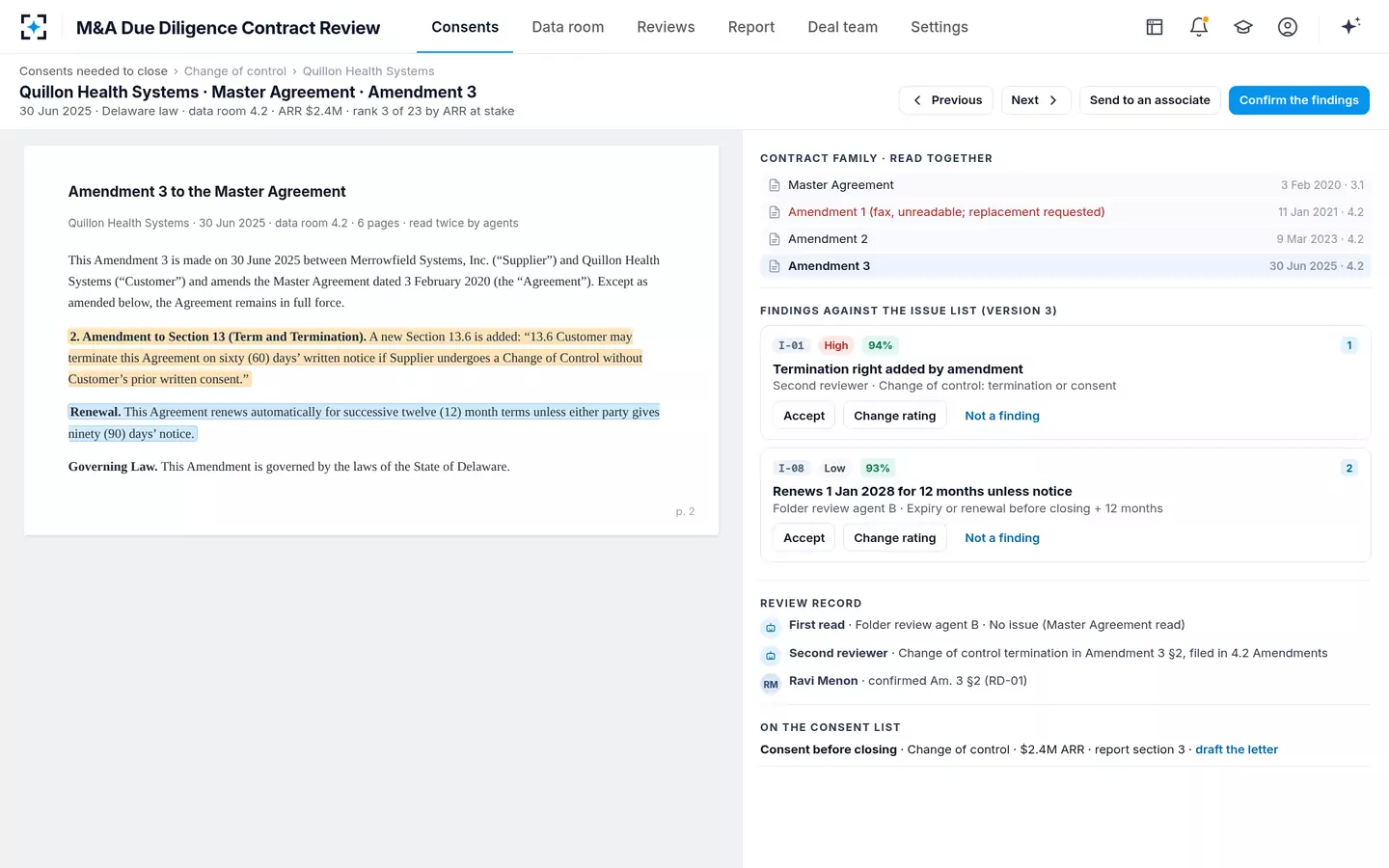This screenshot has width=1389, height=868.
Task: Open the Reviews tab
Action: coord(666,27)
